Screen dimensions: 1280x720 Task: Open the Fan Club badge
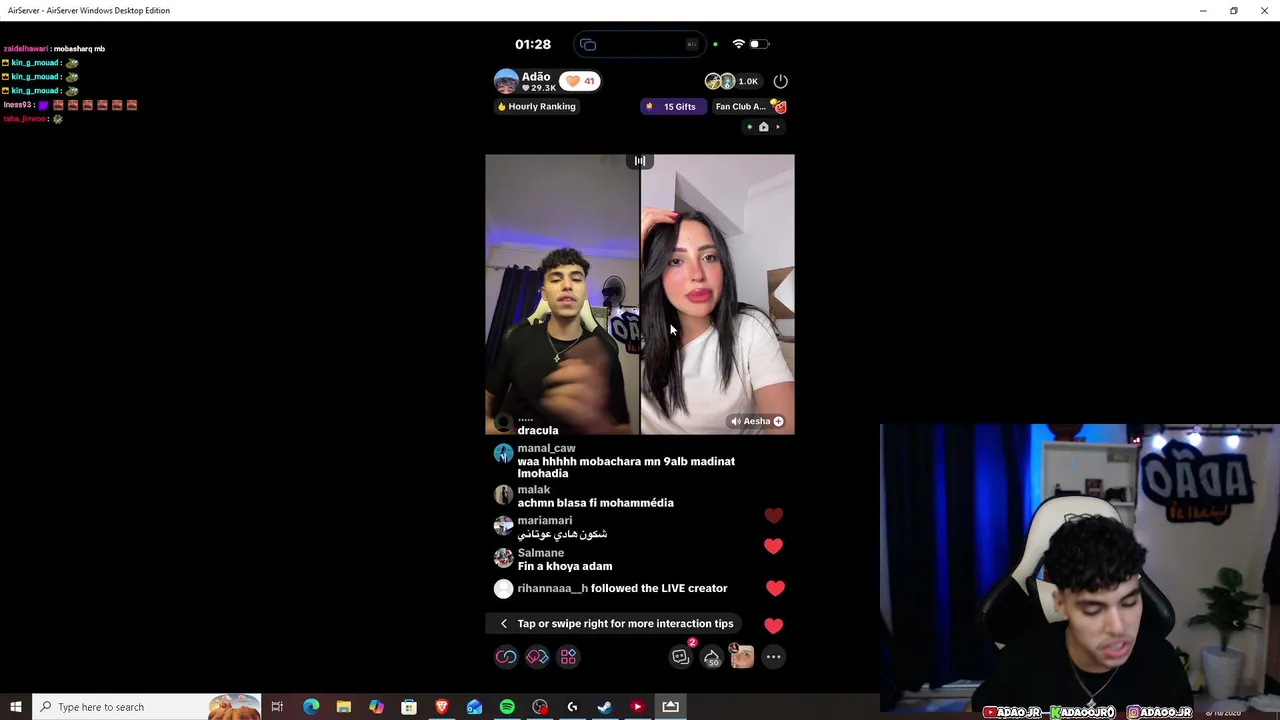pos(751,106)
